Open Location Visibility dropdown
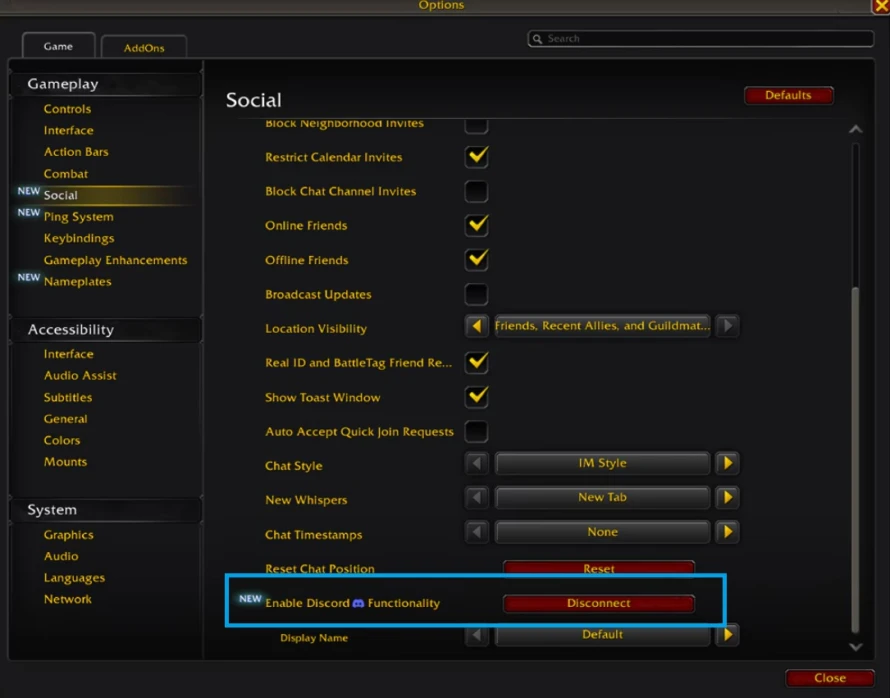The width and height of the screenshot is (890, 698). pos(602,326)
